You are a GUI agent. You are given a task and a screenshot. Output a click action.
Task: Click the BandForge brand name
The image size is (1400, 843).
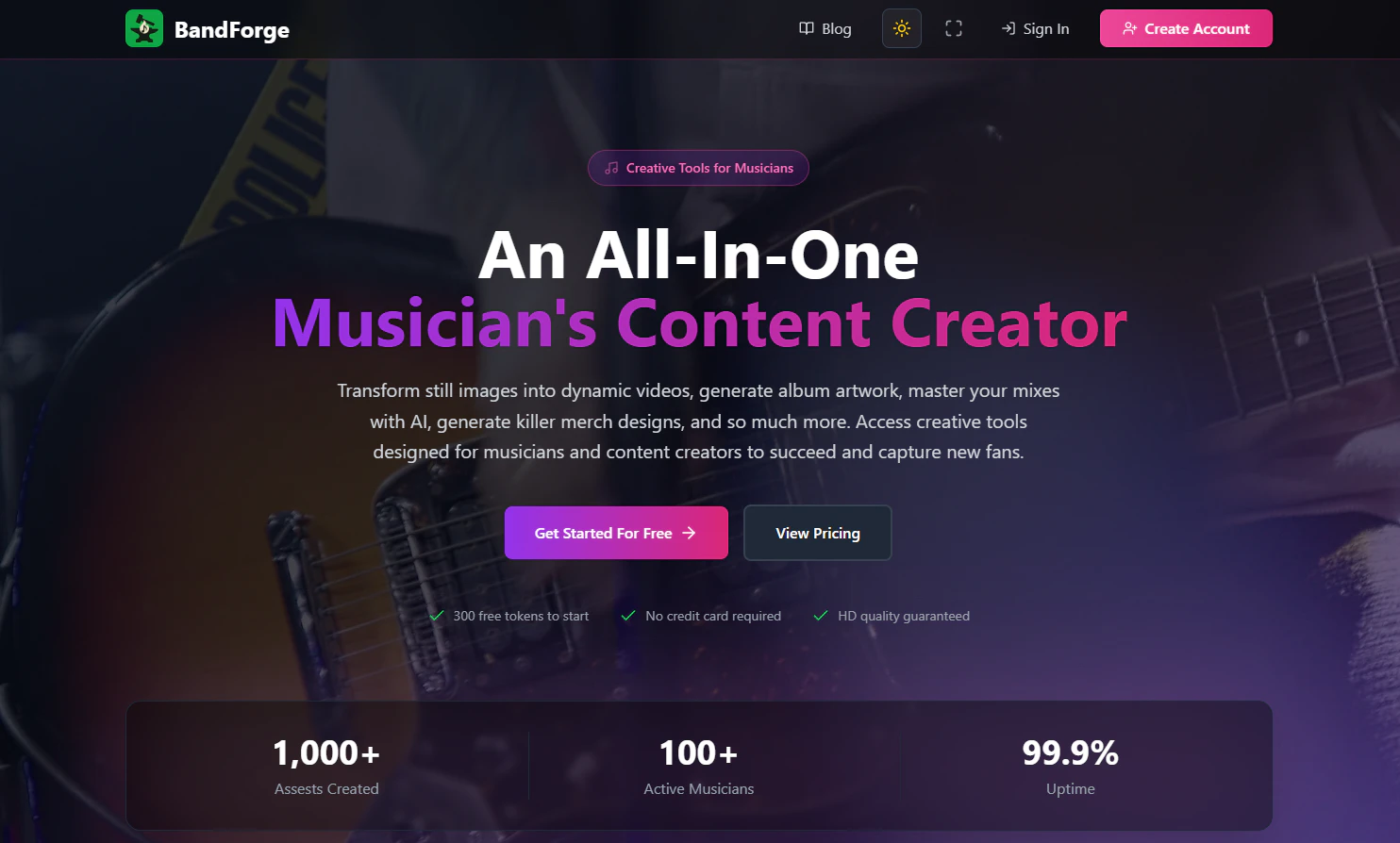click(232, 30)
